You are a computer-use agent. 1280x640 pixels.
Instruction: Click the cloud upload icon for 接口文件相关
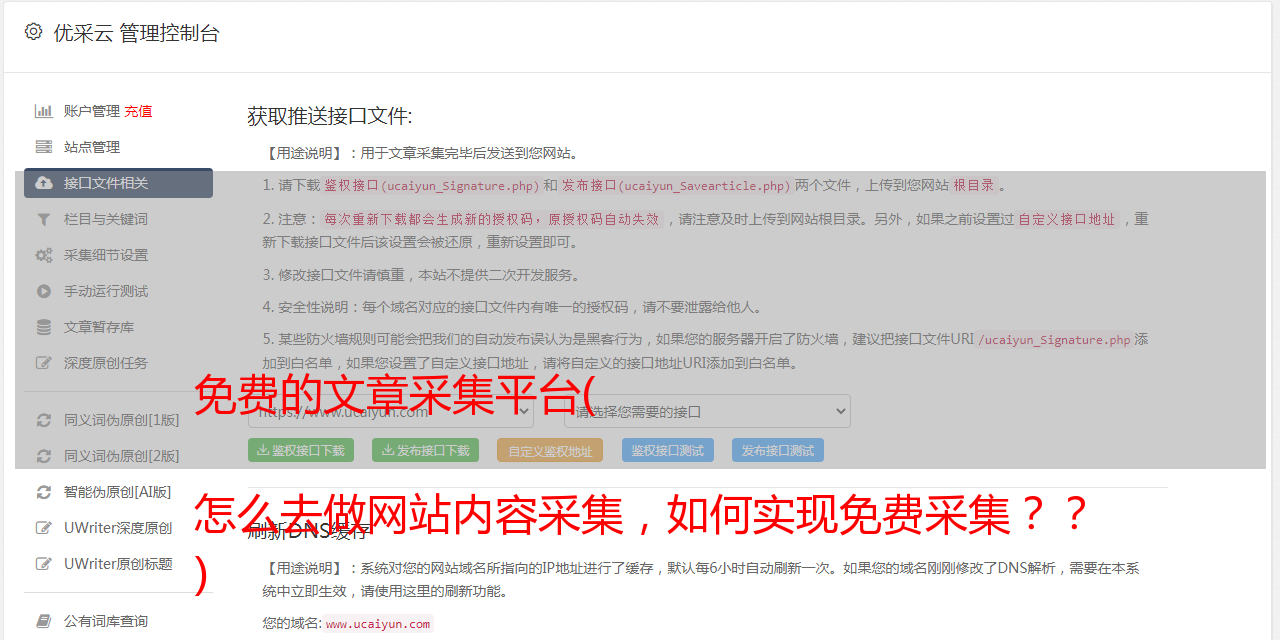tap(44, 183)
